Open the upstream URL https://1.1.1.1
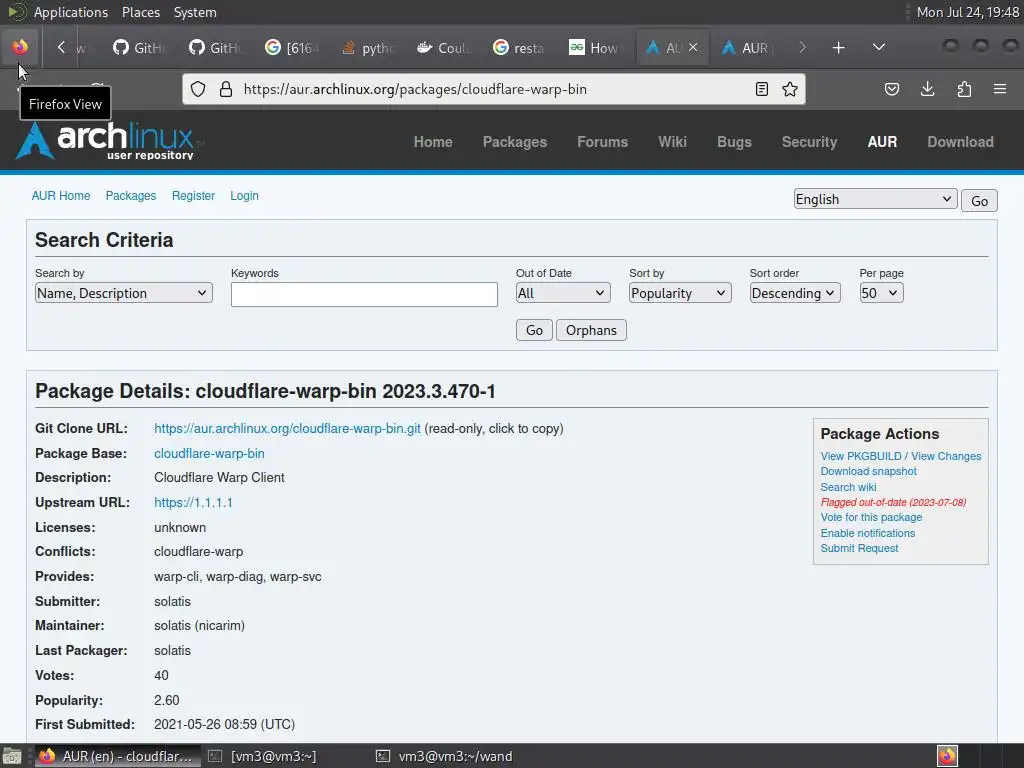This screenshot has height=768, width=1024. (x=193, y=502)
